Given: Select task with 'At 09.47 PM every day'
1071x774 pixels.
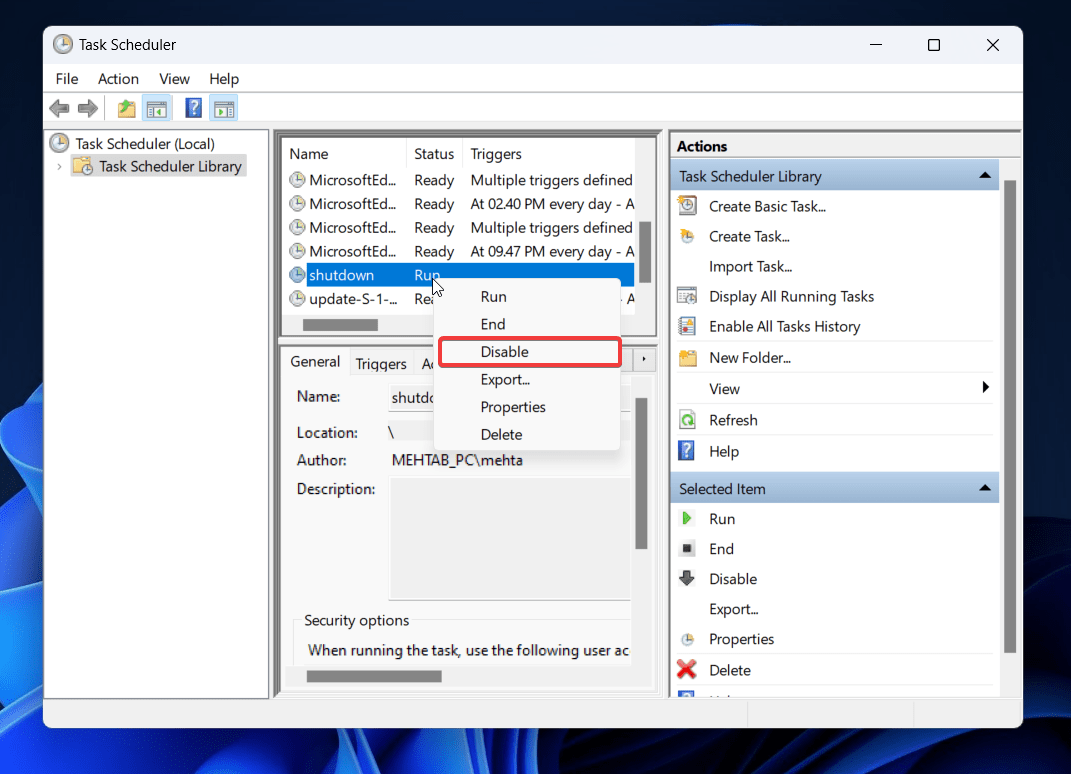Looking at the screenshot, I should tap(461, 251).
